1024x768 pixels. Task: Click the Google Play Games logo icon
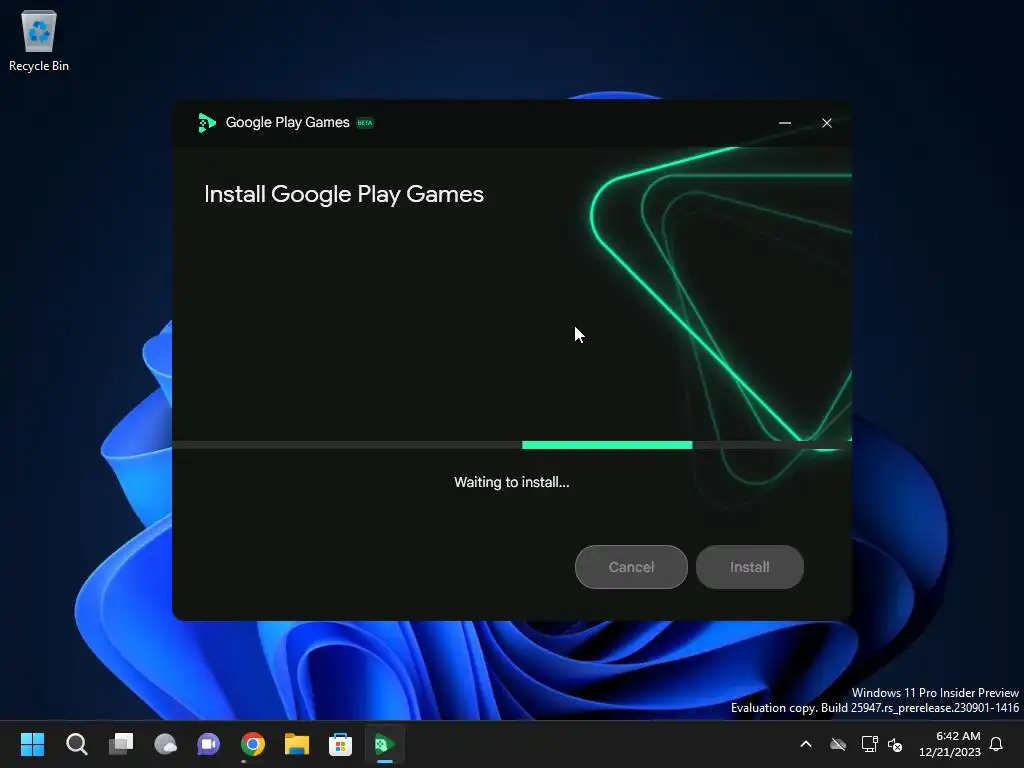[206, 123]
